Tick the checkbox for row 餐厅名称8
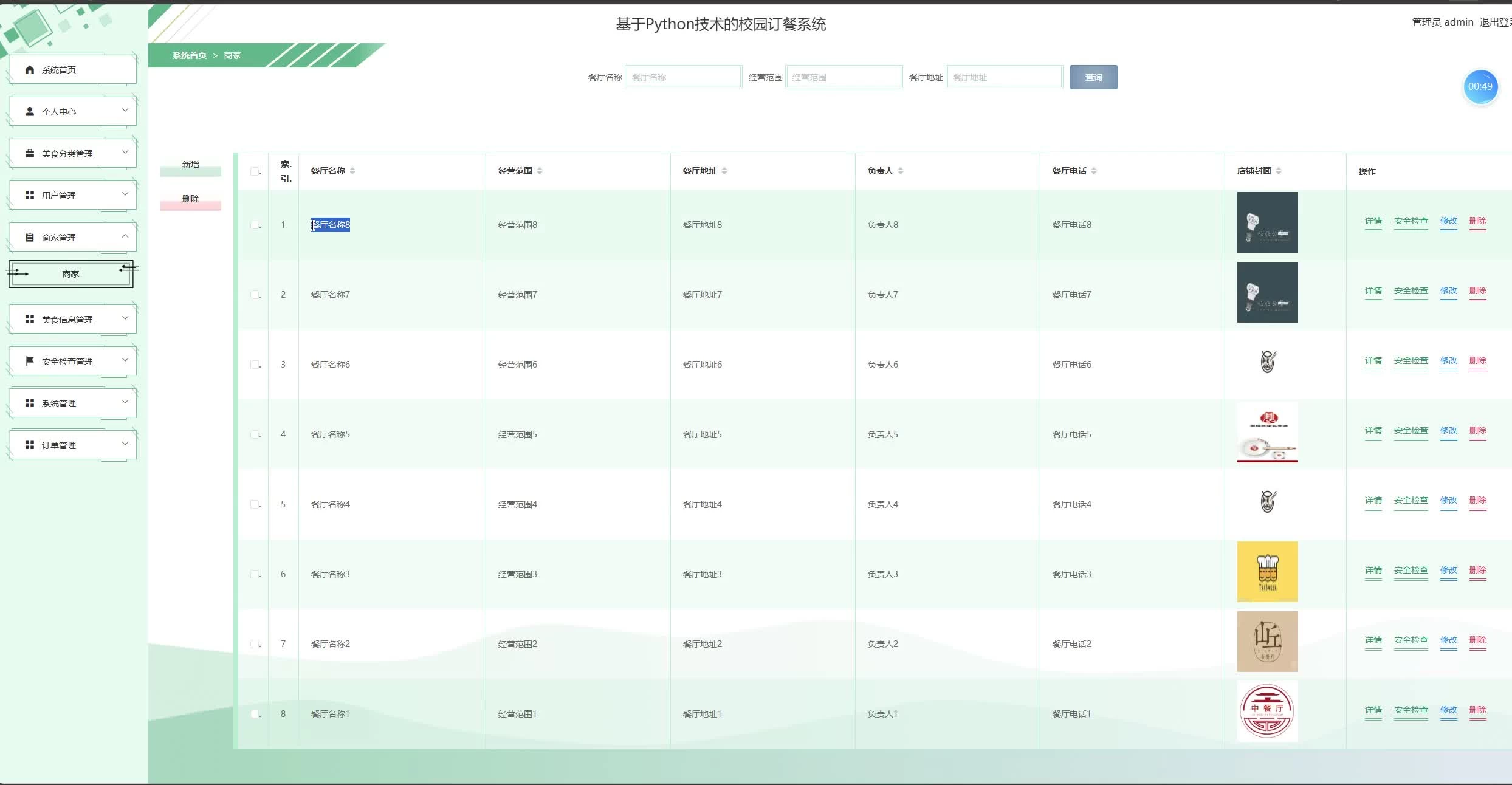 point(255,225)
